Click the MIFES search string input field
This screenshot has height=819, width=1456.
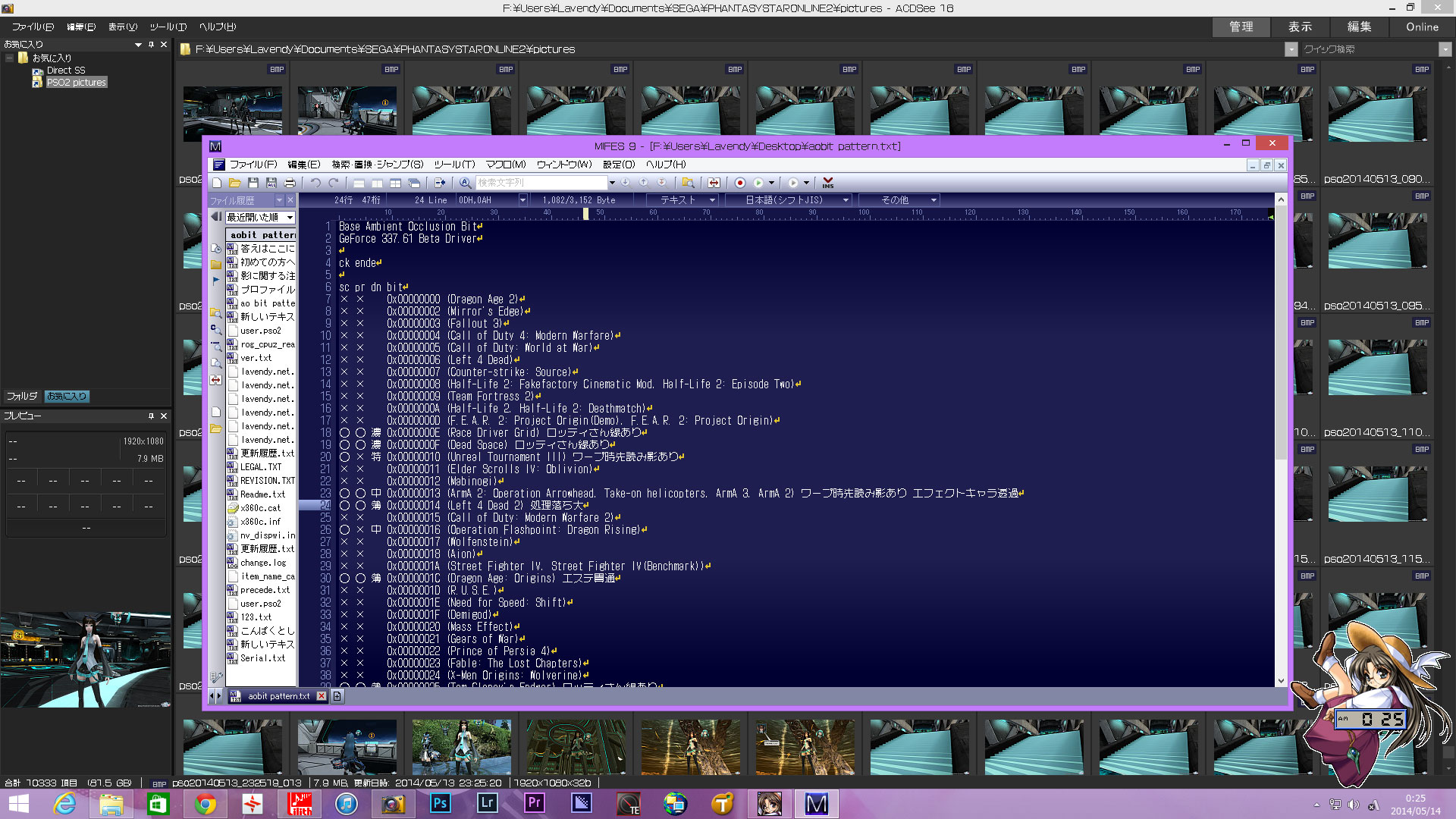click(541, 183)
